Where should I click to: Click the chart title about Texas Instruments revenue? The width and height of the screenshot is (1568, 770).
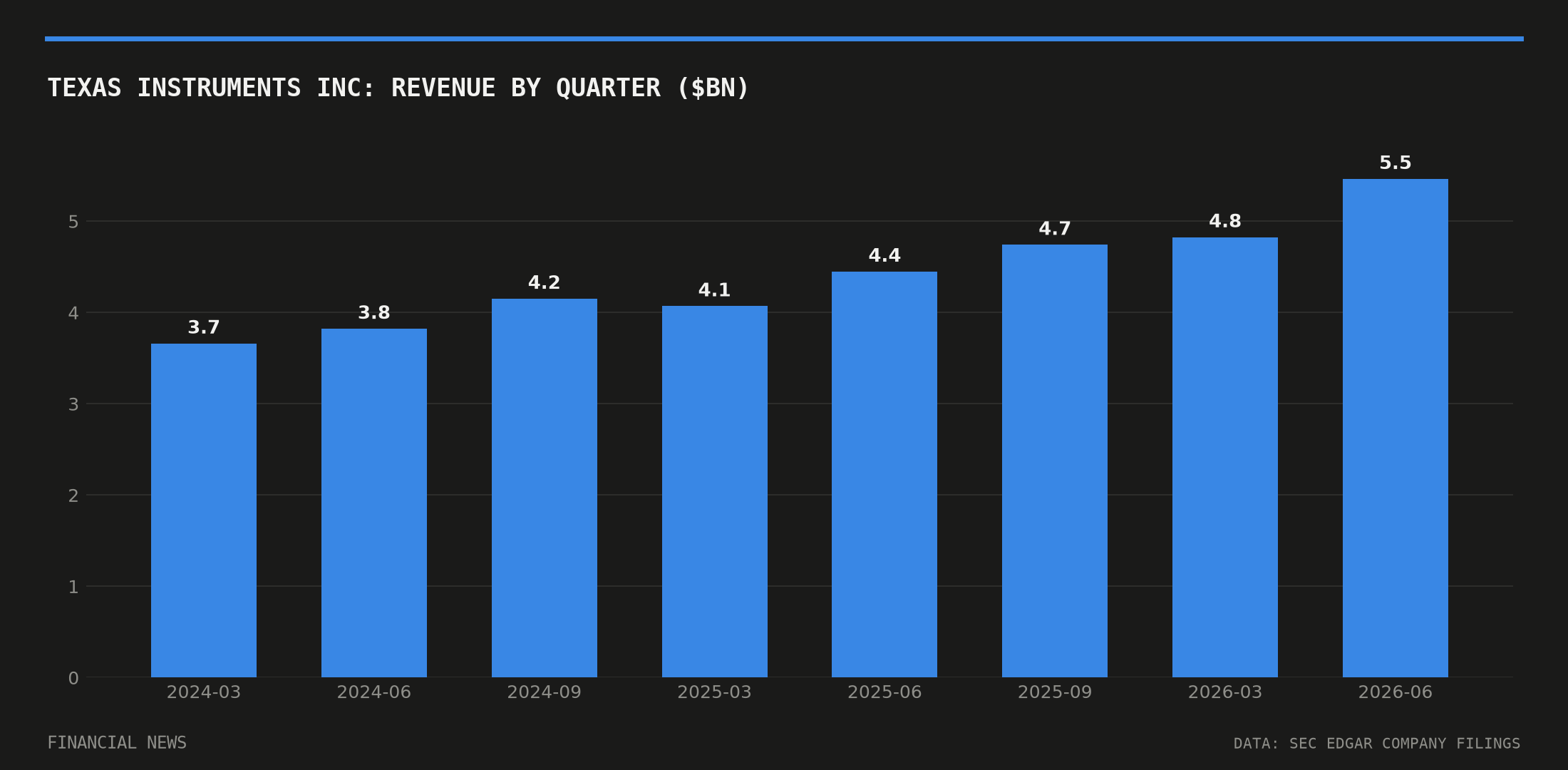tap(398, 88)
